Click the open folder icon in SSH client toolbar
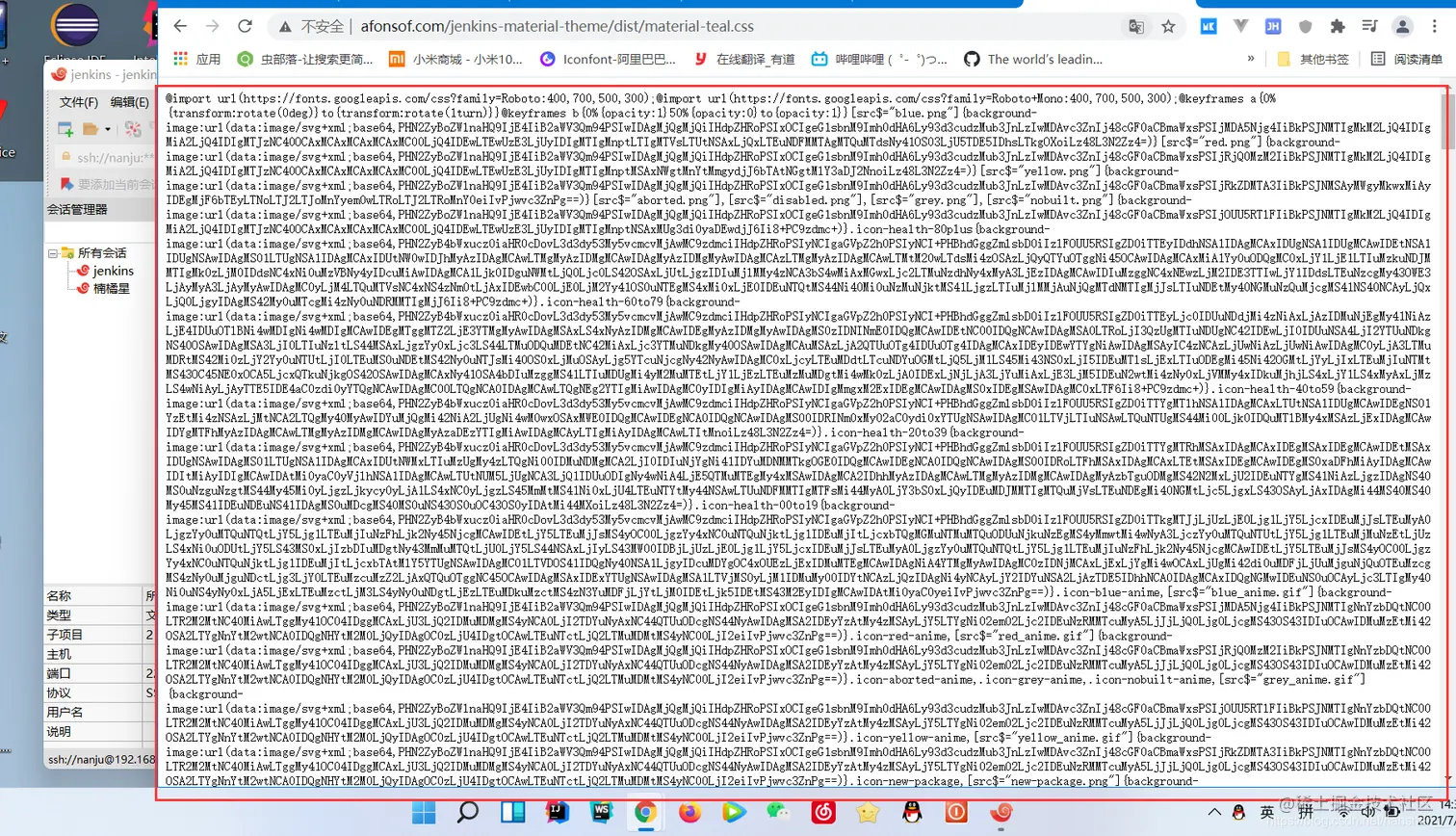Image resolution: width=1456 pixels, height=836 pixels. coord(90,129)
